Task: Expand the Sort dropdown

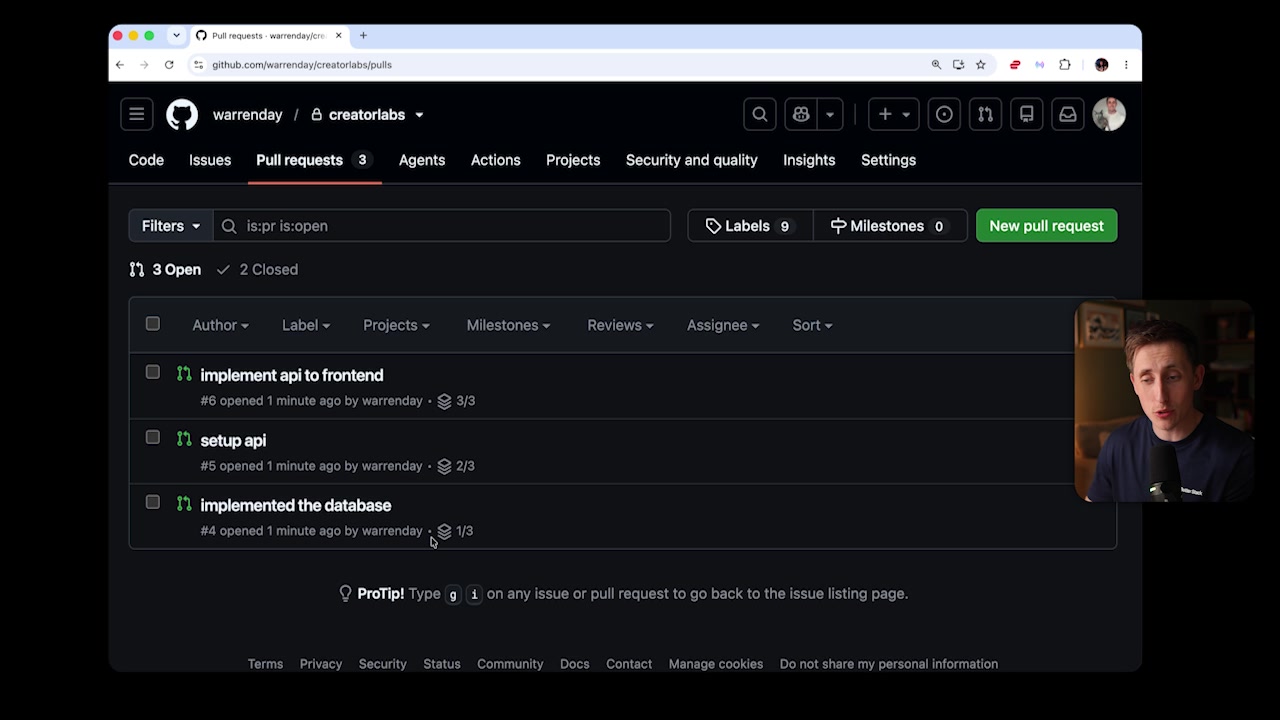Action: click(812, 325)
